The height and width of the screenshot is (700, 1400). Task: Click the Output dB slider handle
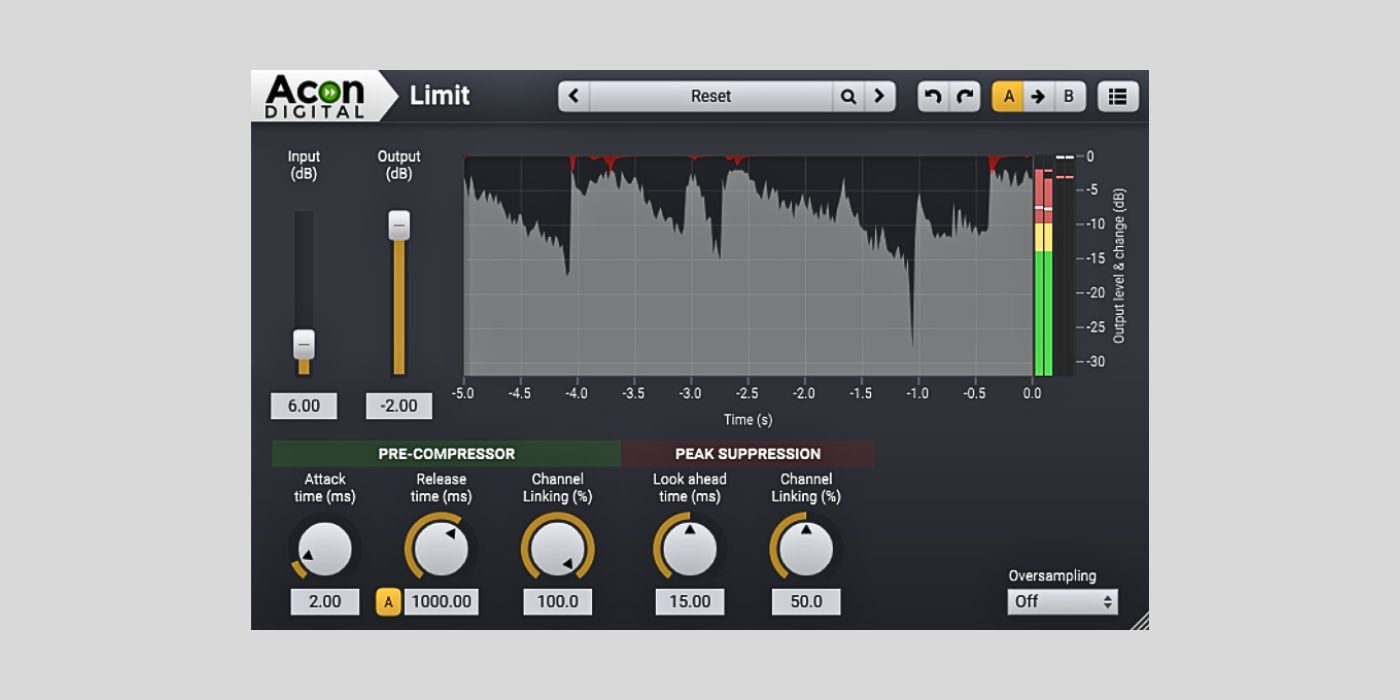tap(399, 226)
